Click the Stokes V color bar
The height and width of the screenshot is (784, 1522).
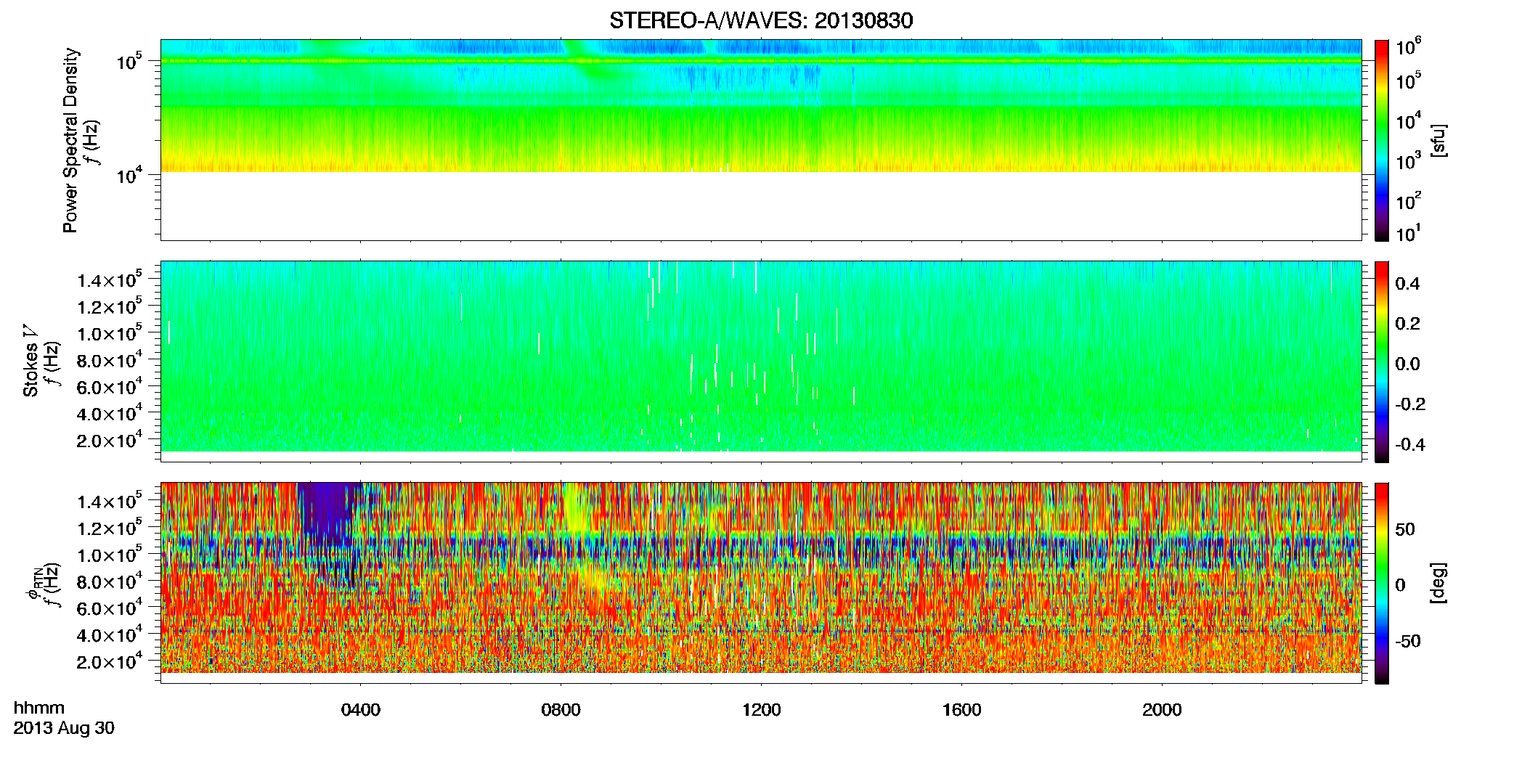click(1381, 362)
